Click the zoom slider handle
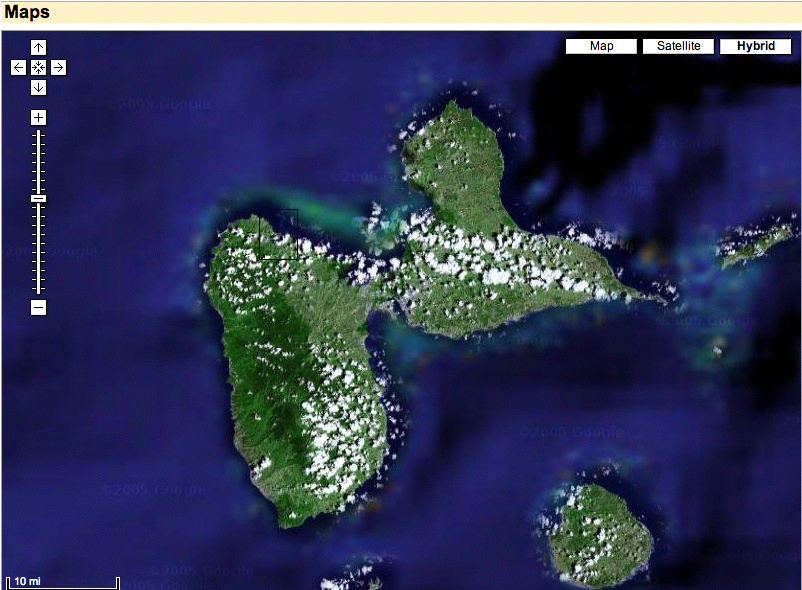Image resolution: width=802 pixels, height=590 pixels. 38,198
